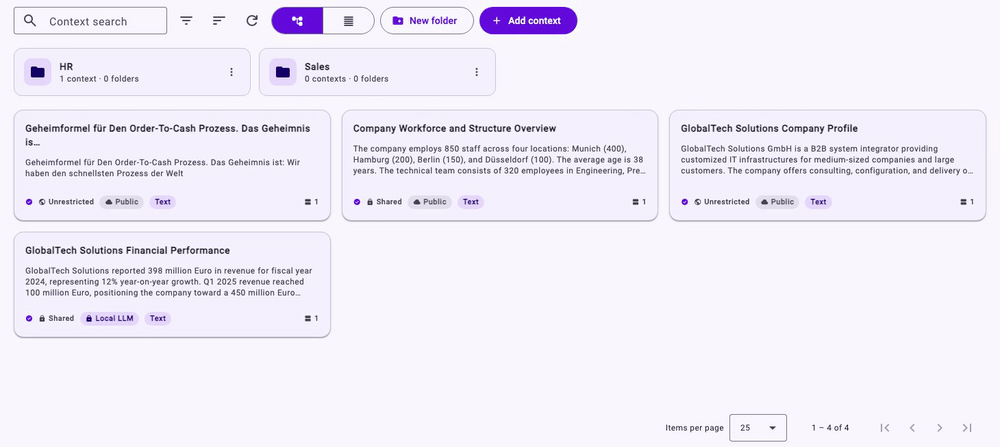Go to the next page

939,428
